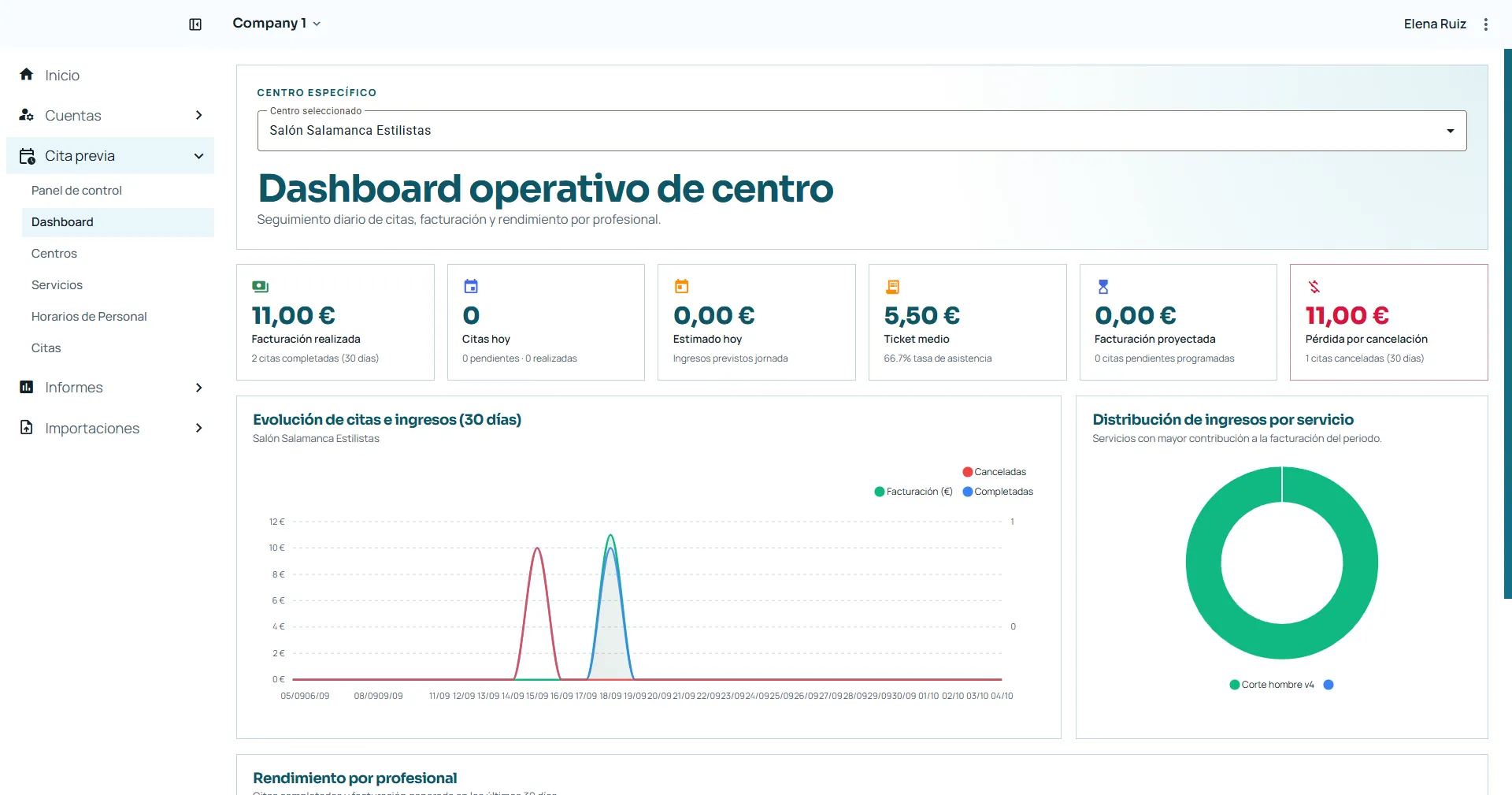The height and width of the screenshot is (795, 1512).
Task: Click the Citas hoy calendar icon
Action: (471, 286)
